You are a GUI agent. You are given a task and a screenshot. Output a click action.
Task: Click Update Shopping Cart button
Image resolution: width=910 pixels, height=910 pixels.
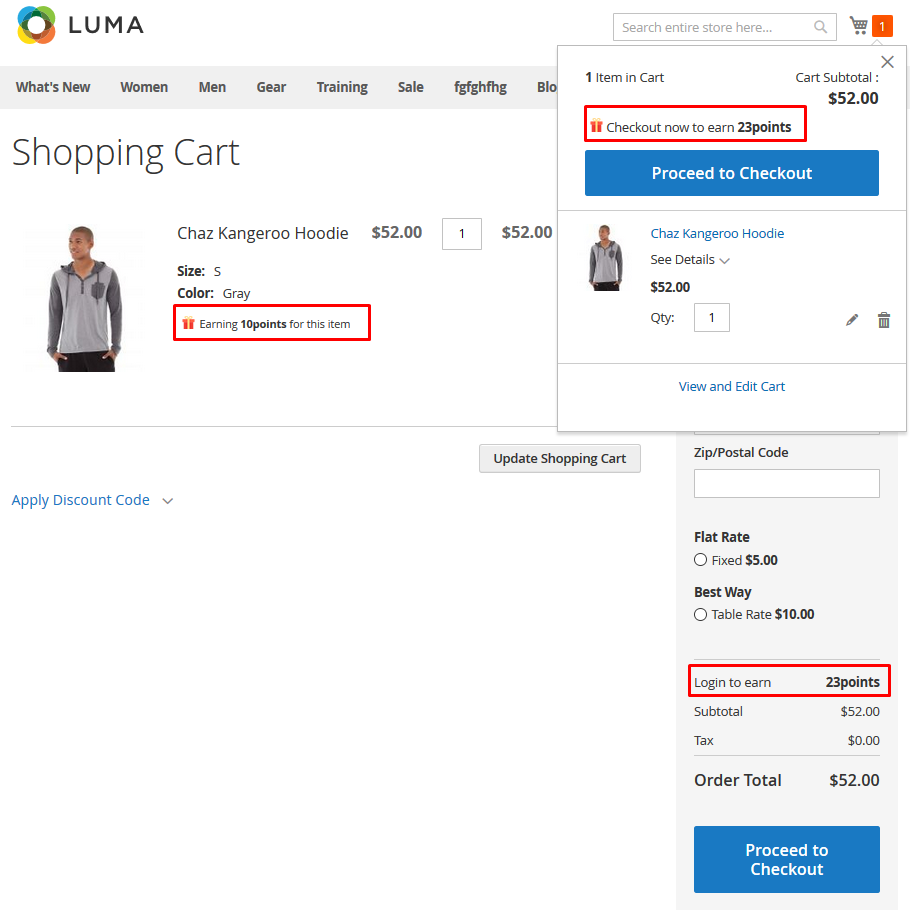click(560, 459)
